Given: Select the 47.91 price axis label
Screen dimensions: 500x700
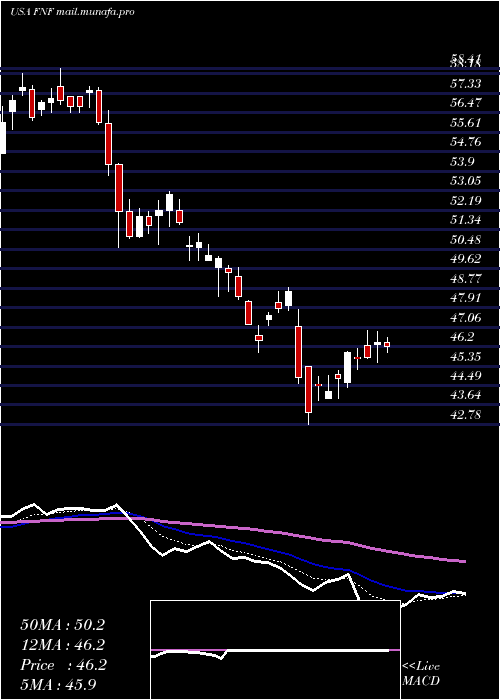Looking at the screenshot, I should click(x=466, y=298).
